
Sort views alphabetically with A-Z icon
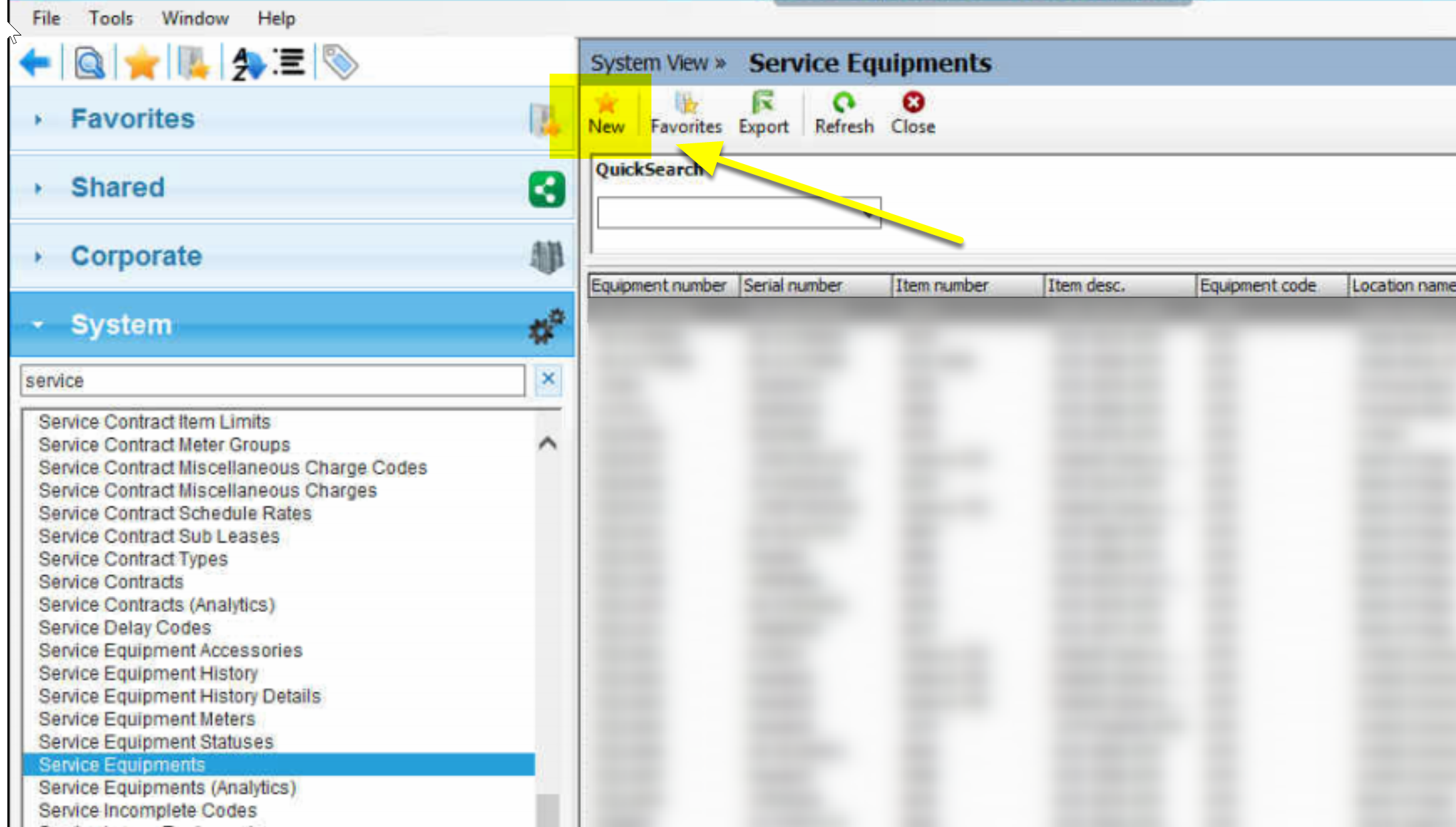pyautogui.click(x=248, y=64)
